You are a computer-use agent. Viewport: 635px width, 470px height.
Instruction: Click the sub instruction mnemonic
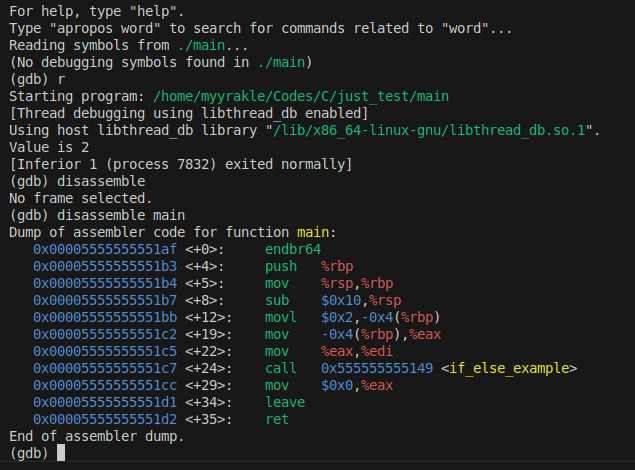coord(277,301)
